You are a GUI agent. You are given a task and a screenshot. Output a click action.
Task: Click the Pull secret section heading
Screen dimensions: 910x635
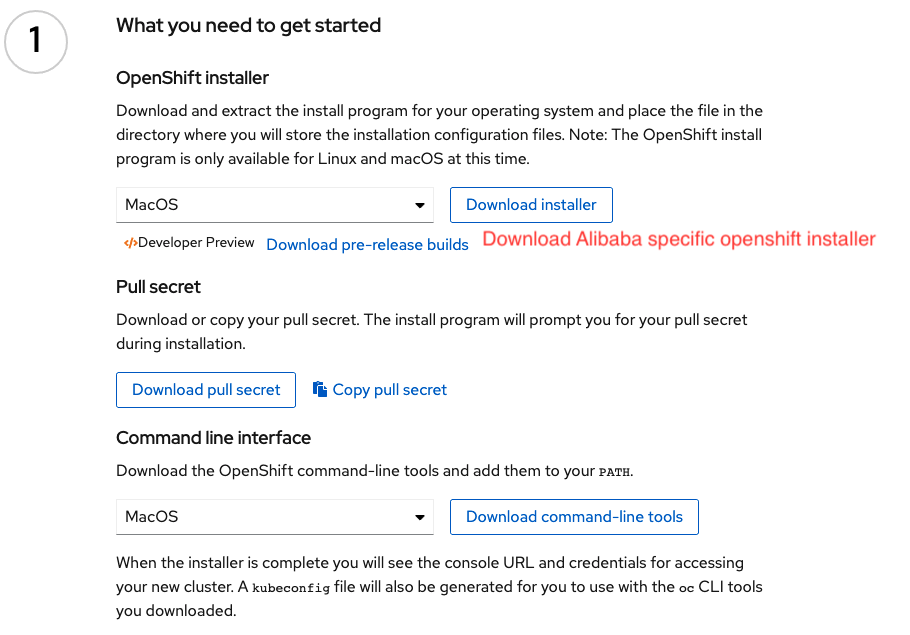158,287
